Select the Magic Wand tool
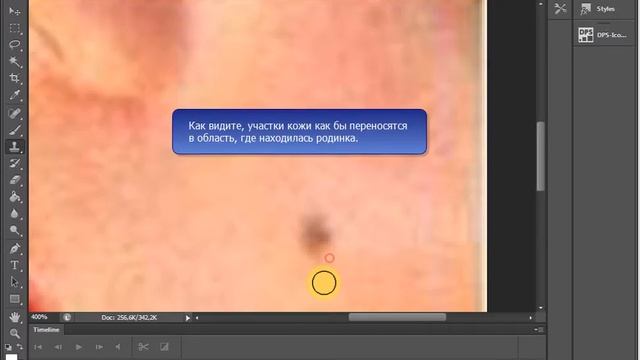This screenshot has height=360, width=640. click(x=15, y=61)
